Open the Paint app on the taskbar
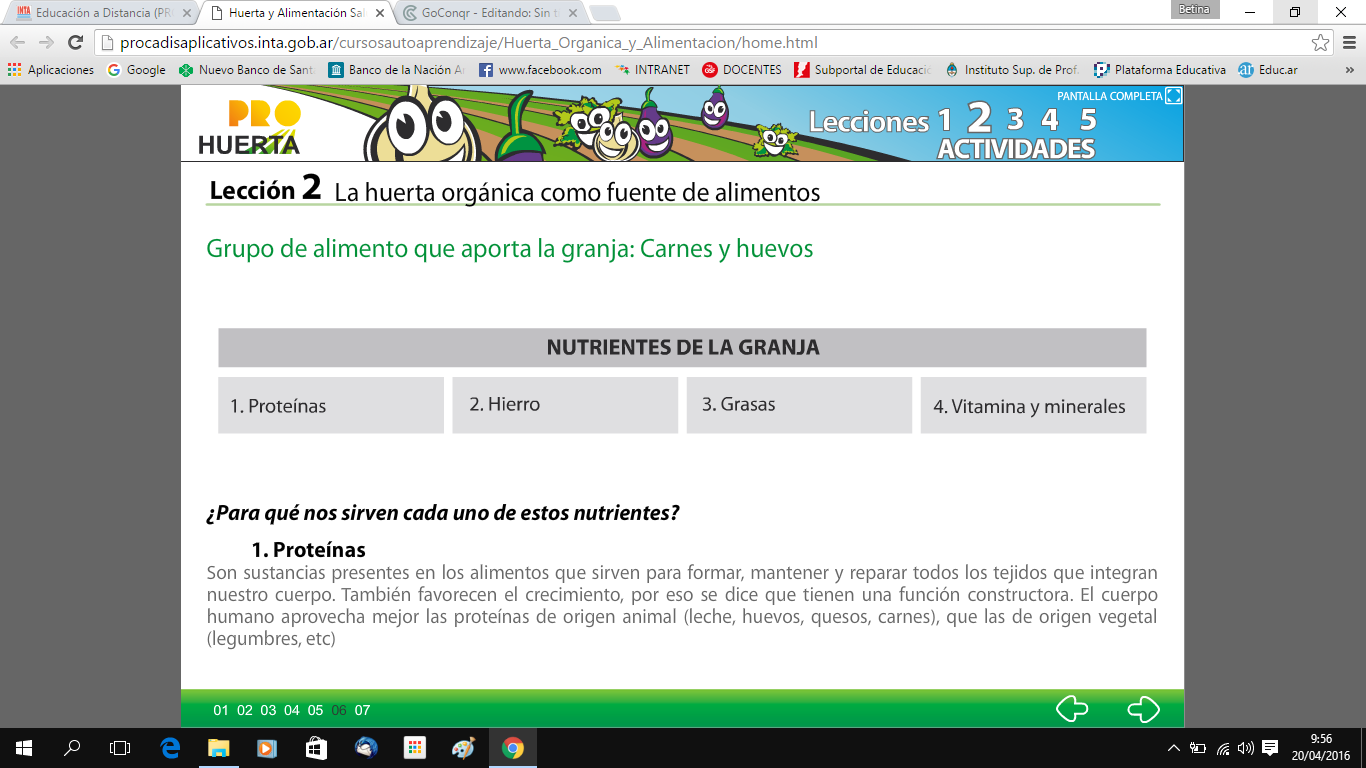The width and height of the screenshot is (1366, 768). coord(464,748)
